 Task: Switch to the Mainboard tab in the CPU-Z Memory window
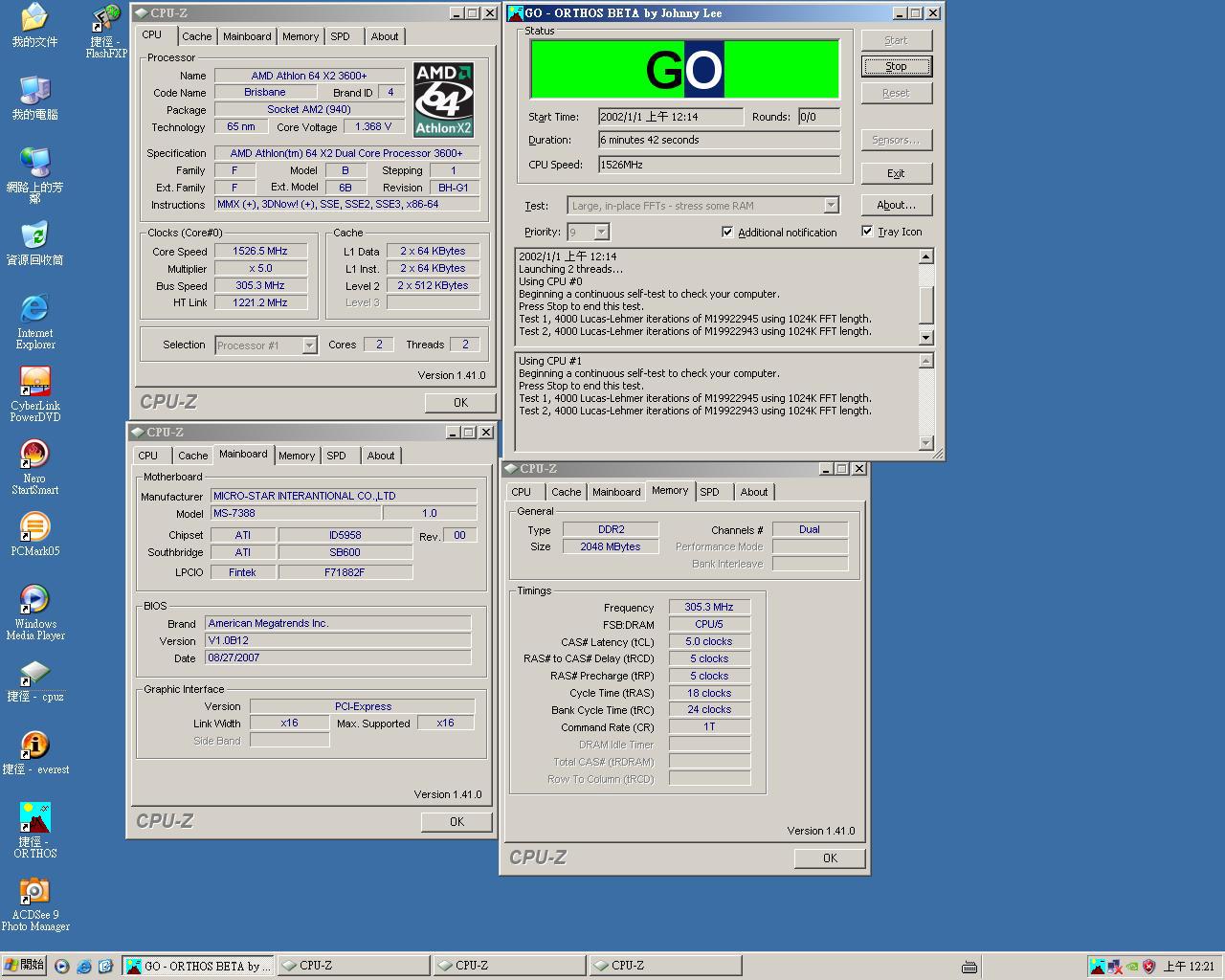click(616, 492)
